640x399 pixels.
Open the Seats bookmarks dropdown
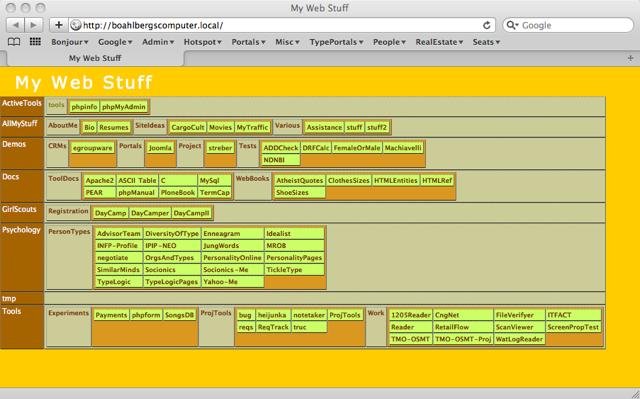pyautogui.click(x=486, y=42)
